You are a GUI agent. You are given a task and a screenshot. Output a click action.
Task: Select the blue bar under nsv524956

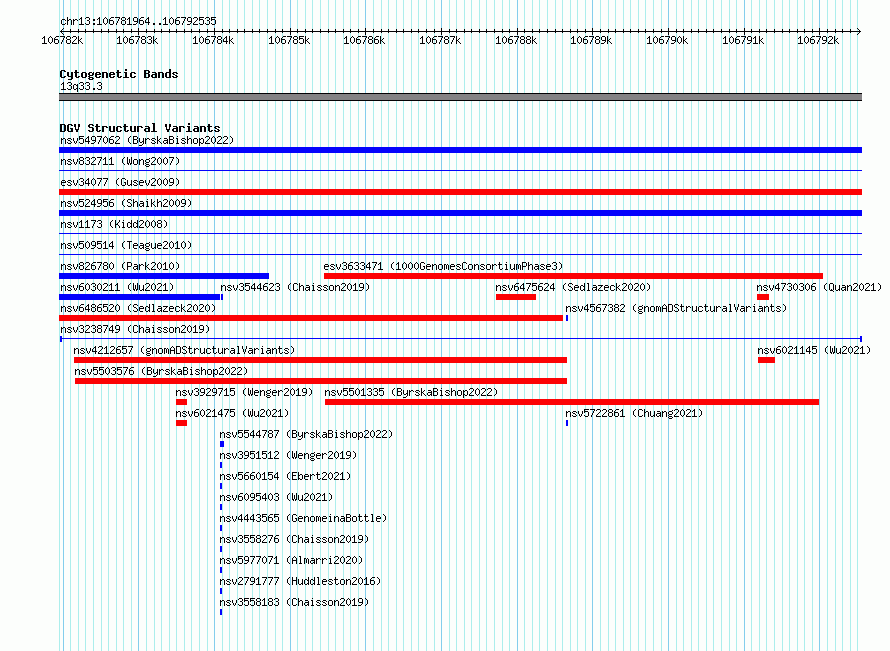460,213
